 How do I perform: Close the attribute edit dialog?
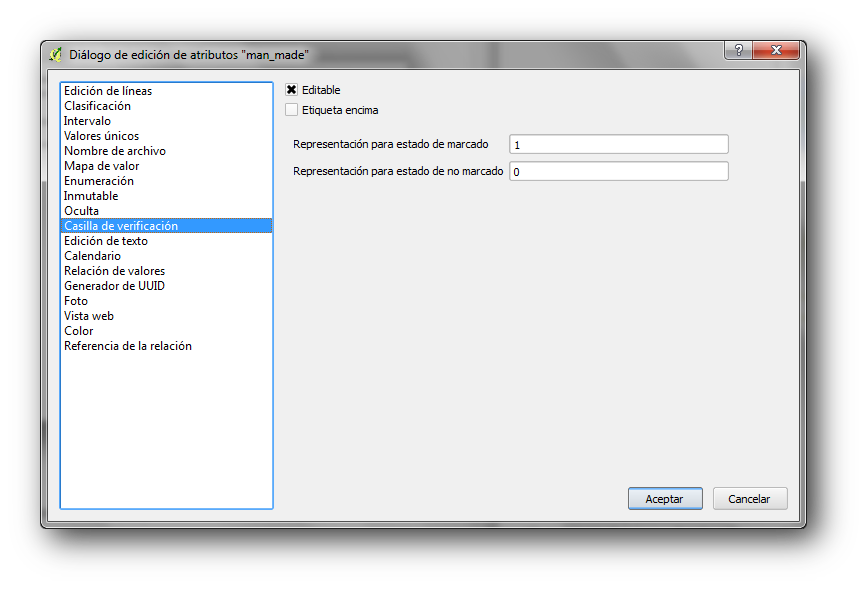776,50
